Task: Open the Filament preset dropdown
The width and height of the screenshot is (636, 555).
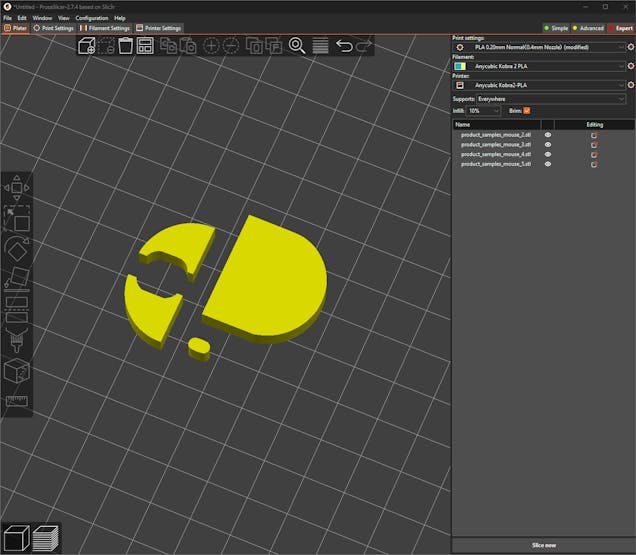Action: (x=539, y=66)
